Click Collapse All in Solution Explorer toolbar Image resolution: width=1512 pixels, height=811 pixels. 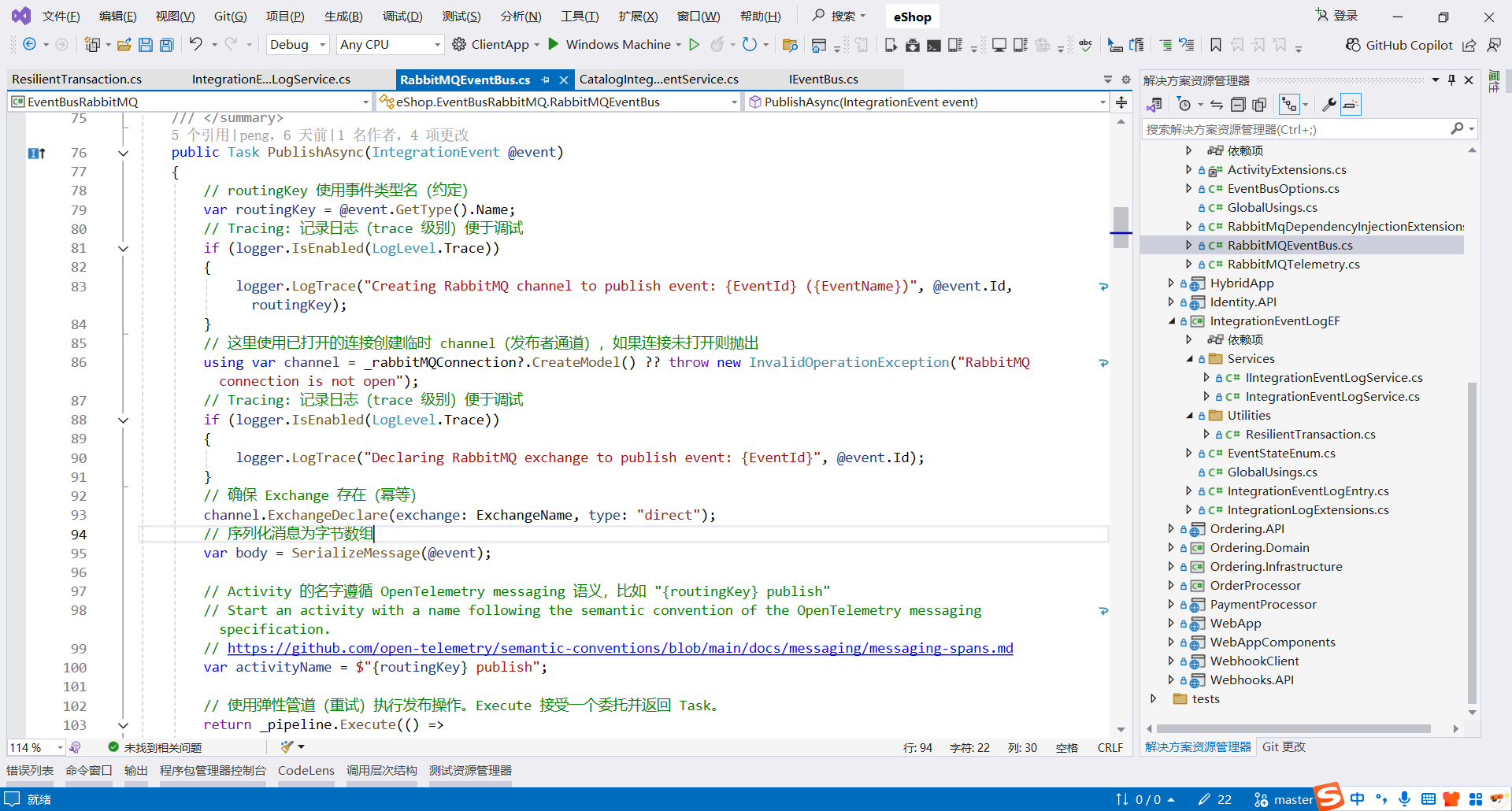tap(1238, 105)
